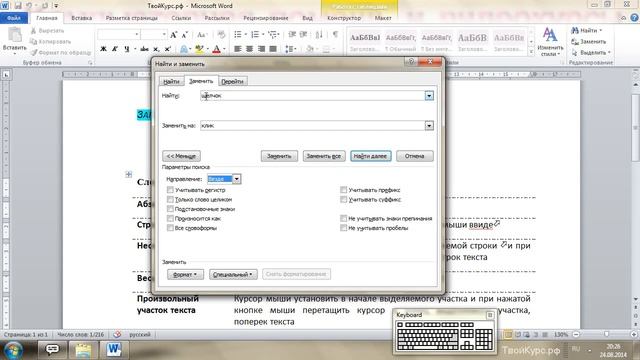Enable 'Учитывать регистр' checkbox

[x=170, y=190]
